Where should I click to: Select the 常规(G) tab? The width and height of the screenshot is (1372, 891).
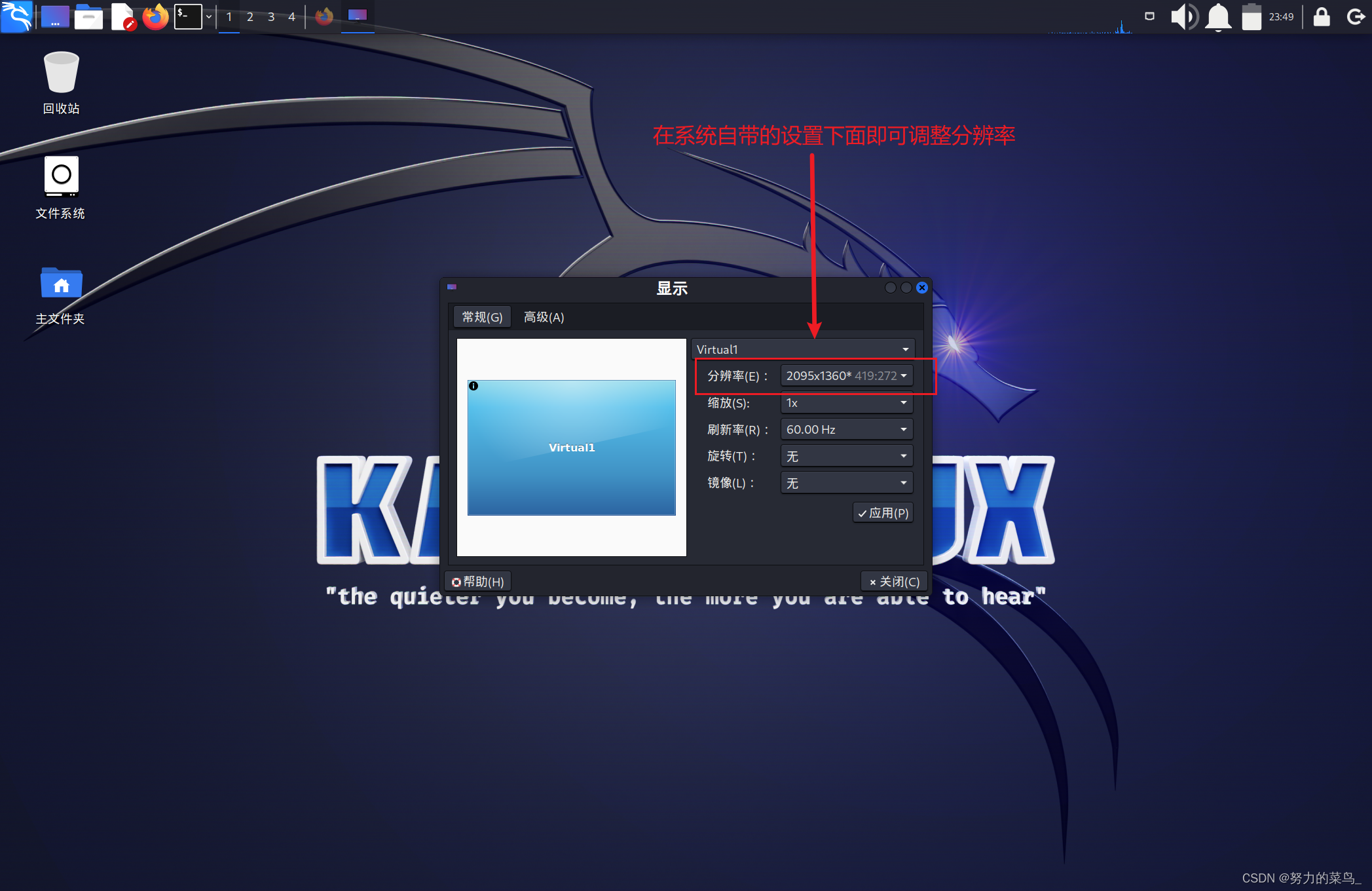click(482, 317)
